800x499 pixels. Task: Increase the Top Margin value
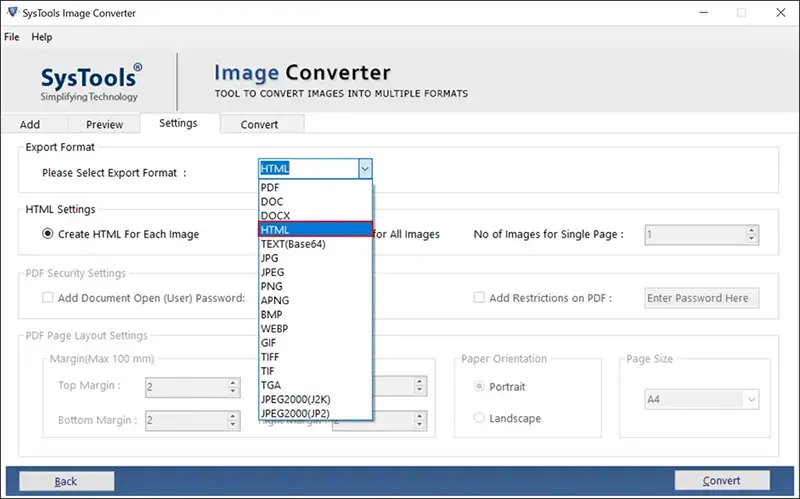pyautogui.click(x=233, y=383)
